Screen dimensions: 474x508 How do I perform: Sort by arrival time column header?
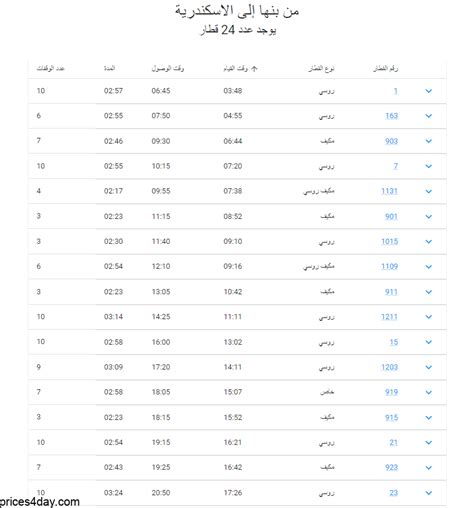tap(168, 68)
